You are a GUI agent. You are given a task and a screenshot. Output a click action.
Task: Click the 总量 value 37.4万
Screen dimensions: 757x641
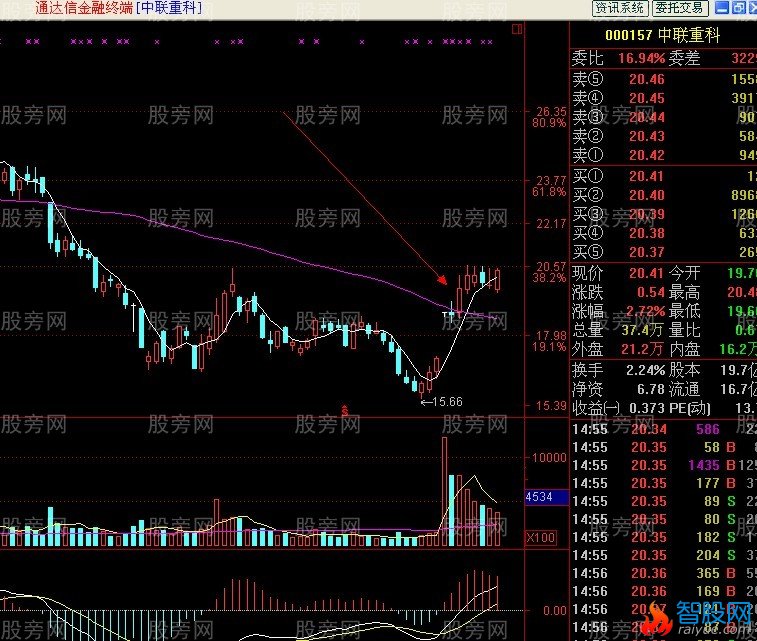tap(642, 330)
